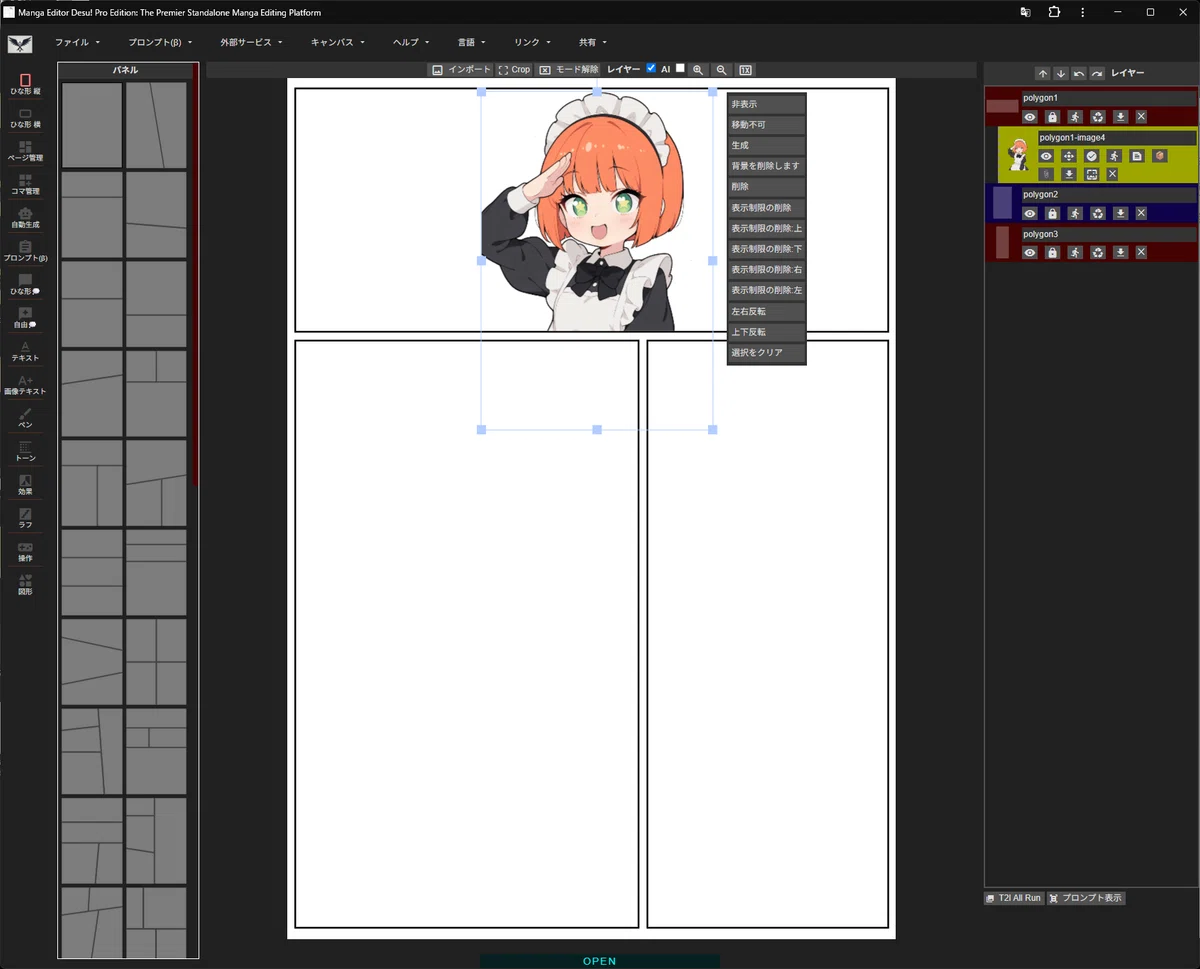Open the 図形 shapes tool
This screenshot has height=969, width=1200.
point(25,585)
